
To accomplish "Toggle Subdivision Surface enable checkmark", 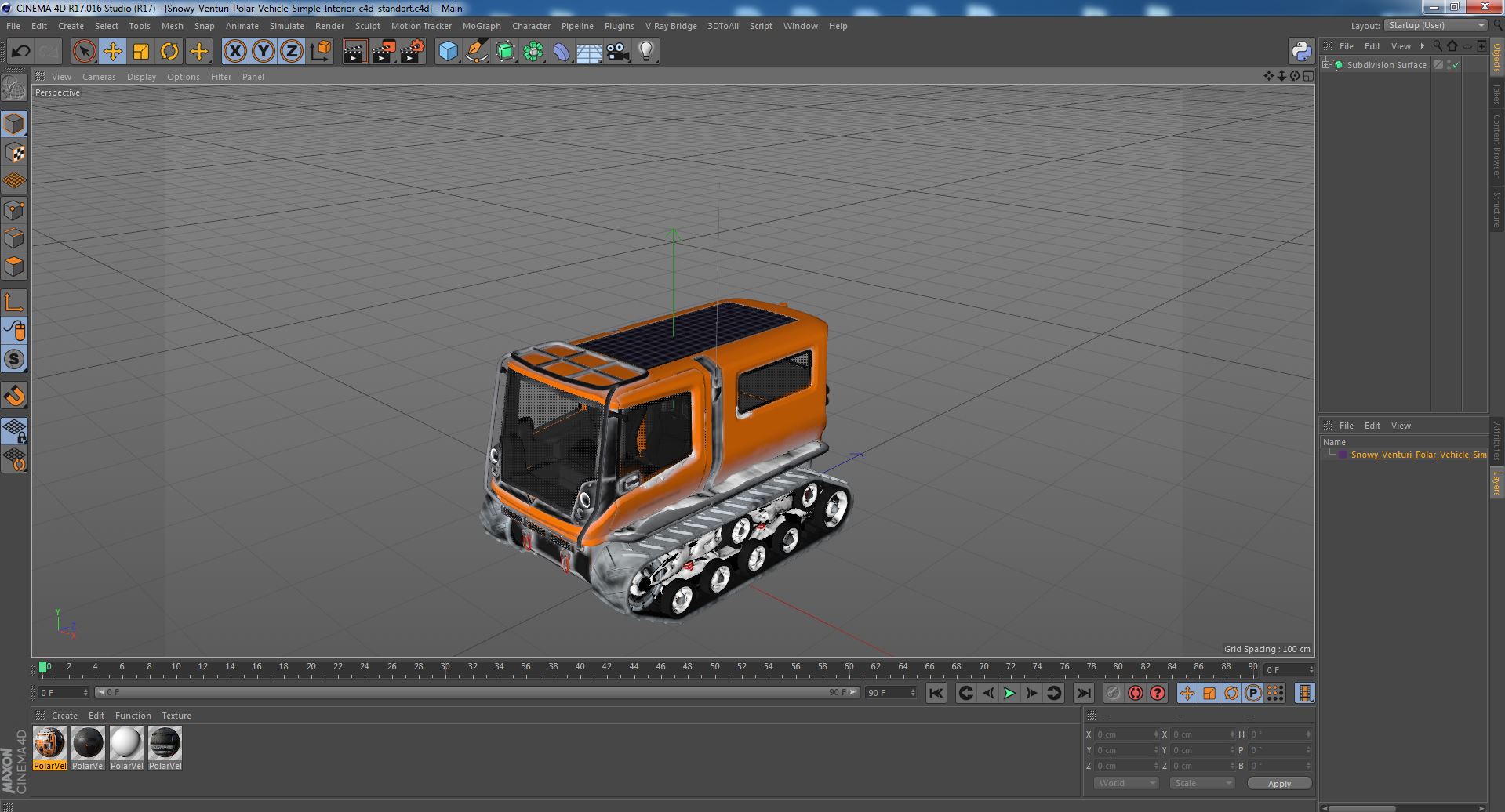I will pos(1456,65).
